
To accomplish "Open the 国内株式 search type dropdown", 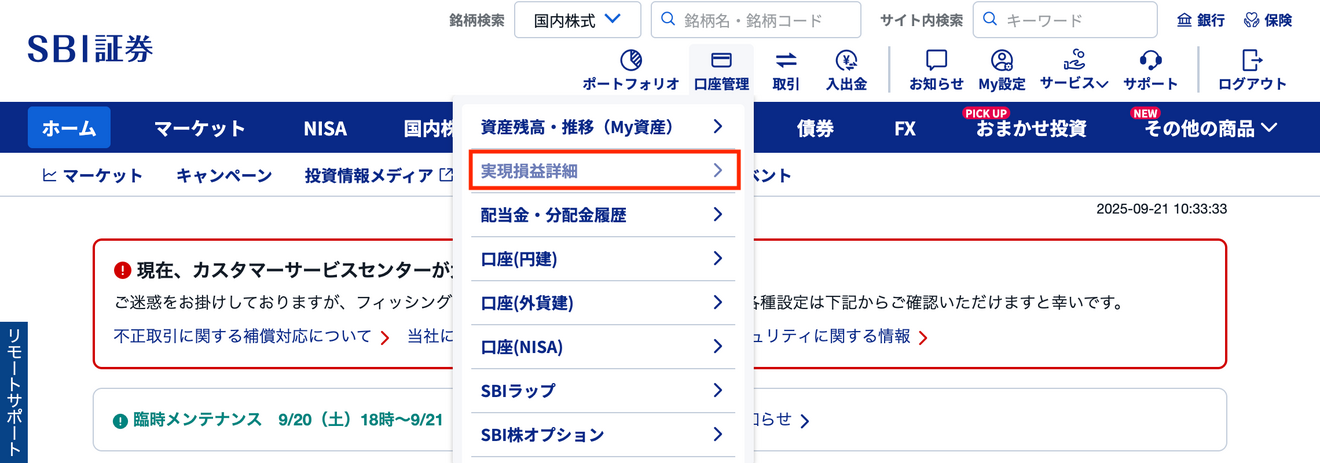I will [578, 20].
